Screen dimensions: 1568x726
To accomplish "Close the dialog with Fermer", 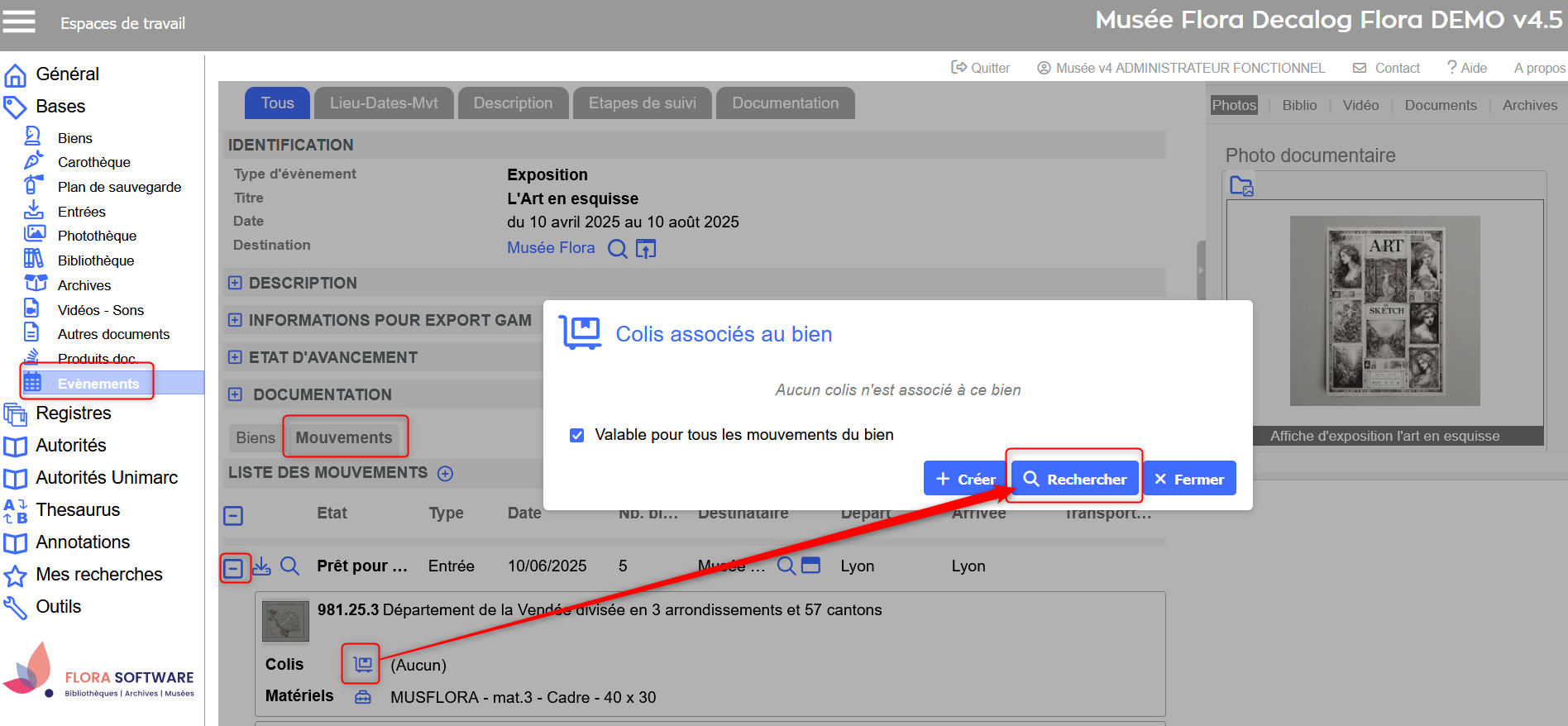I will coord(1188,479).
